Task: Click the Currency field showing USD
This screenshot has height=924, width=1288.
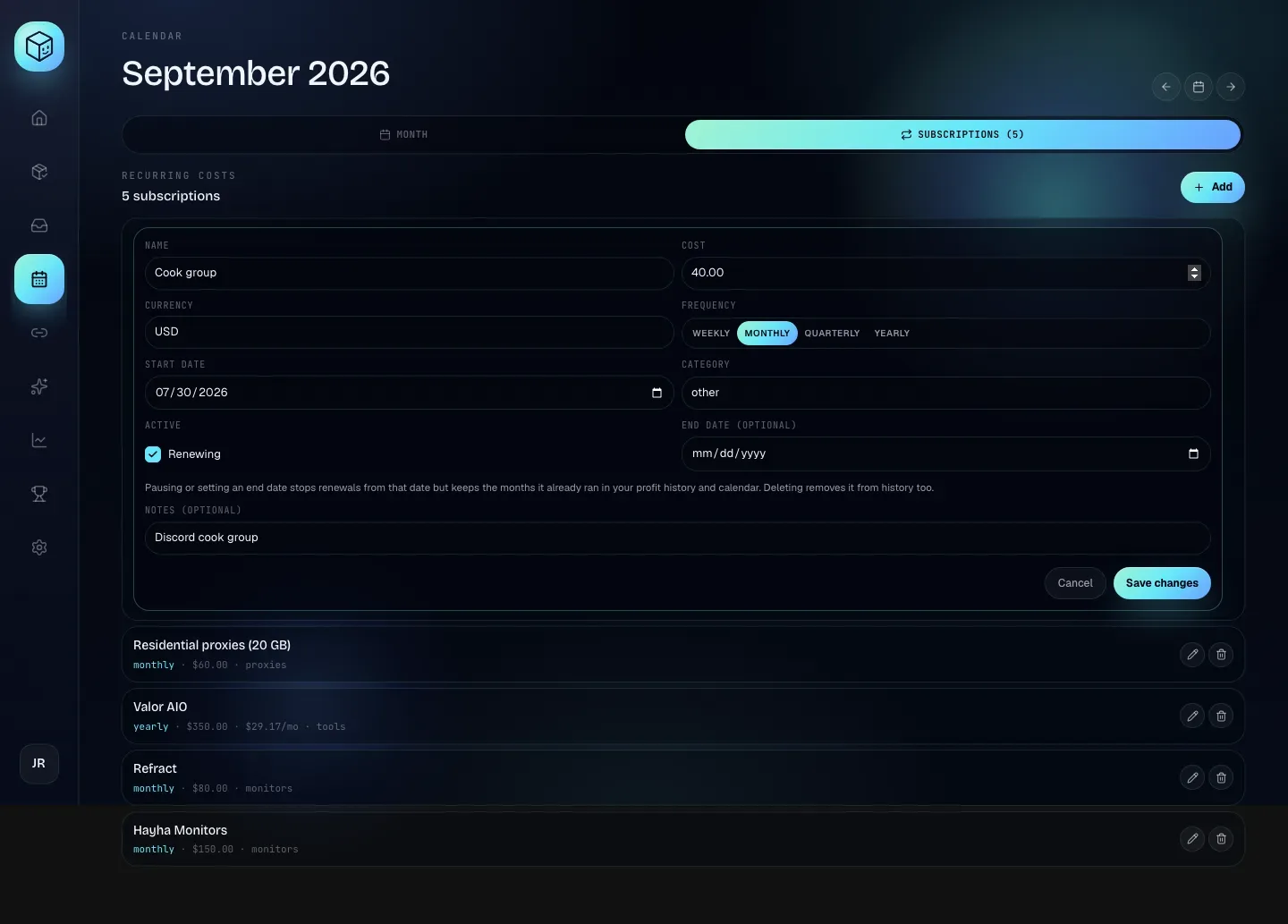Action: point(410,332)
